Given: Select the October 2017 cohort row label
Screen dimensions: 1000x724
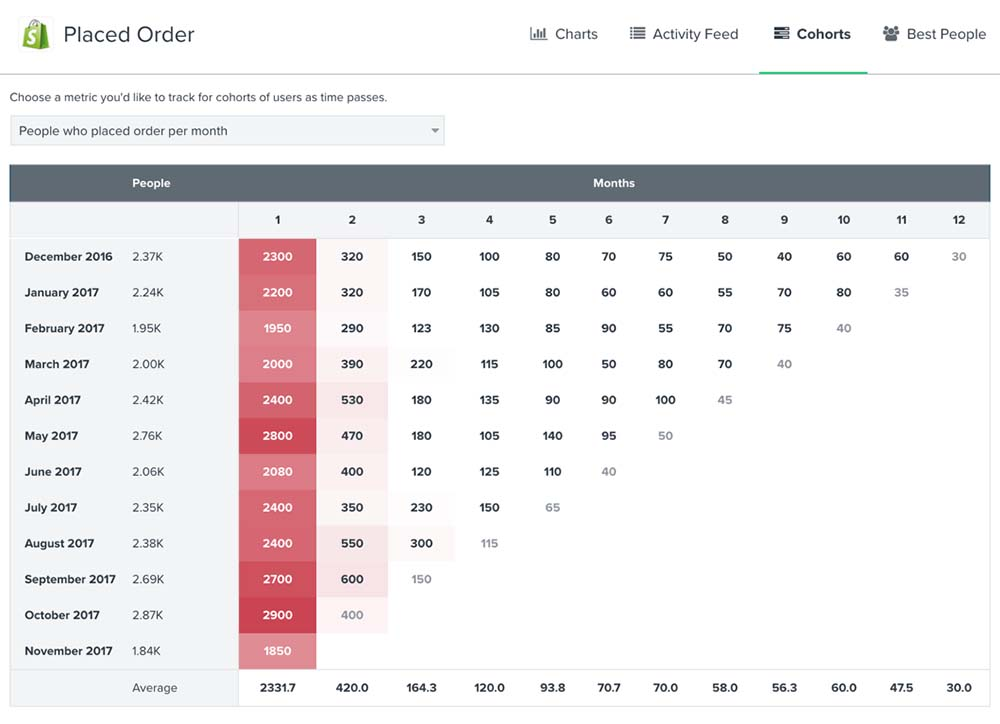Looking at the screenshot, I should (62, 615).
